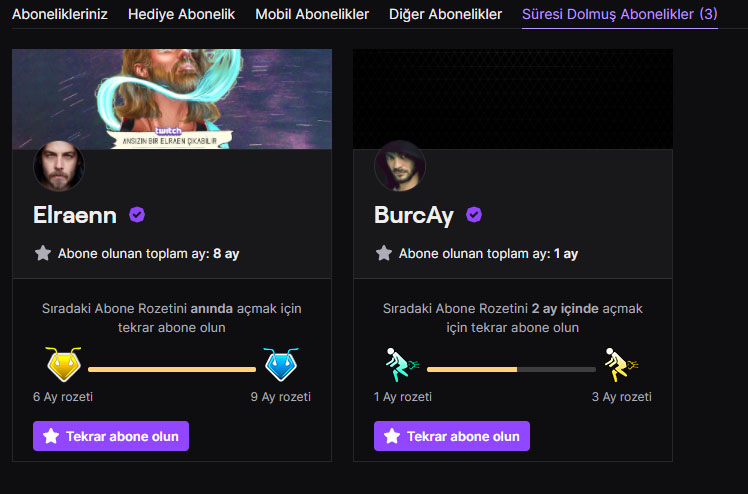Click Elraenn's verified partner badge

pos(137,215)
